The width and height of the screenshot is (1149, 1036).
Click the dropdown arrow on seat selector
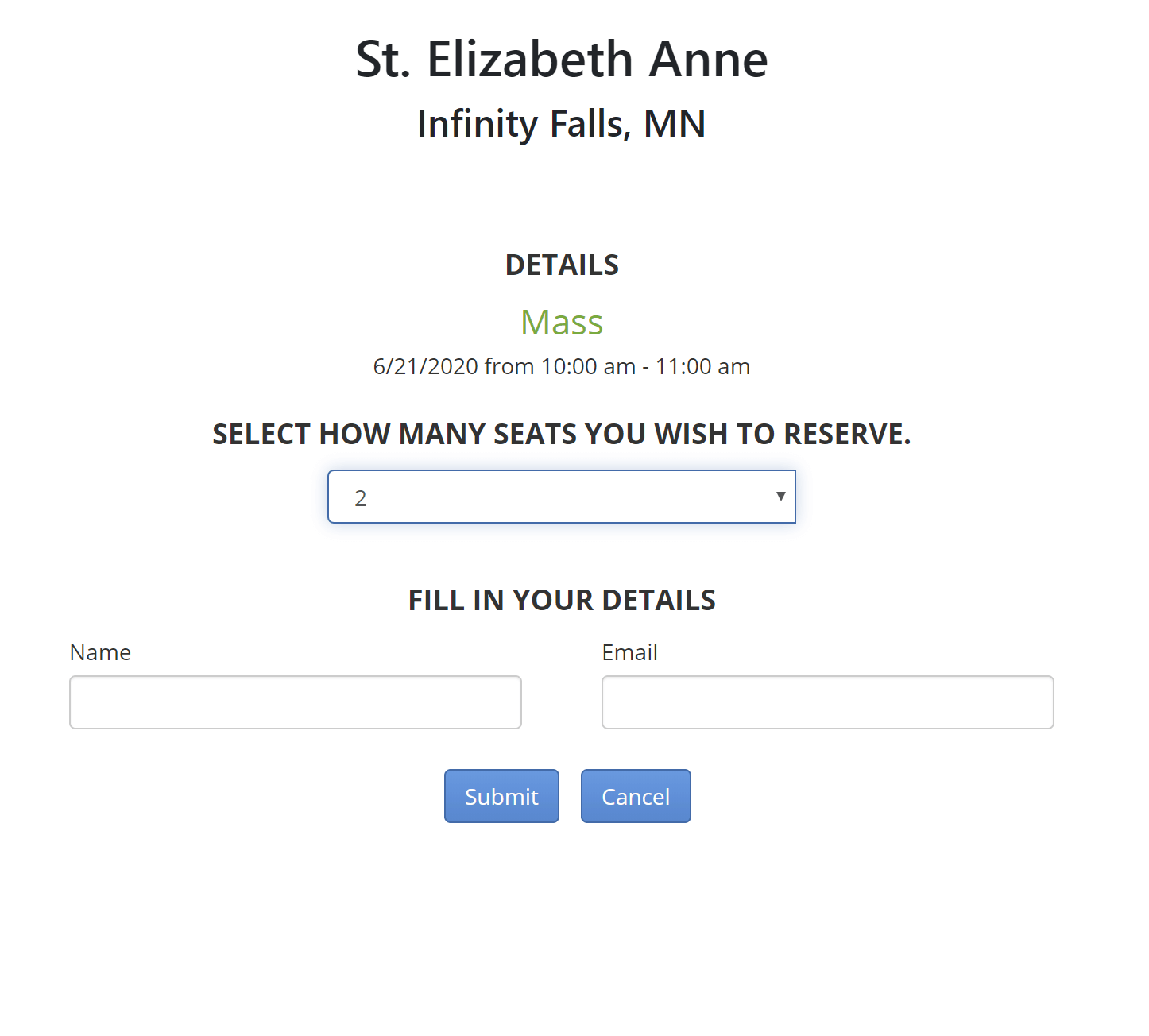(780, 497)
